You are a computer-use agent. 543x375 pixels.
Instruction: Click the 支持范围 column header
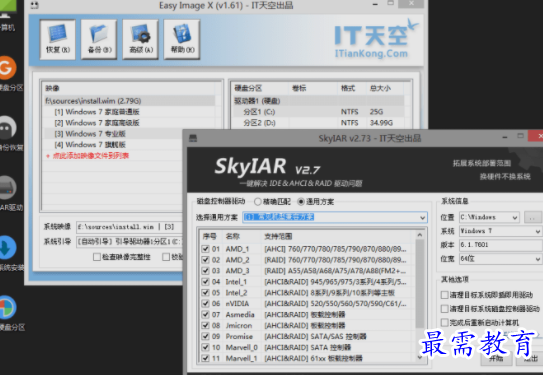[x=337, y=236]
